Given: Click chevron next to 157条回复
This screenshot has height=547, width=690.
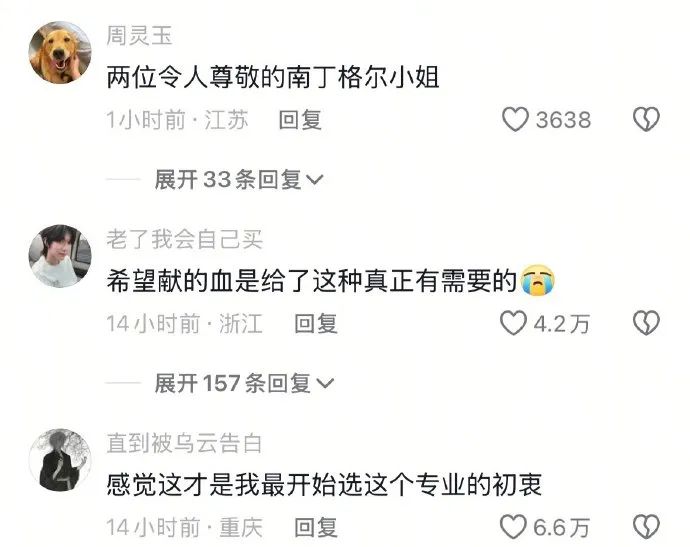Looking at the screenshot, I should (325, 384).
